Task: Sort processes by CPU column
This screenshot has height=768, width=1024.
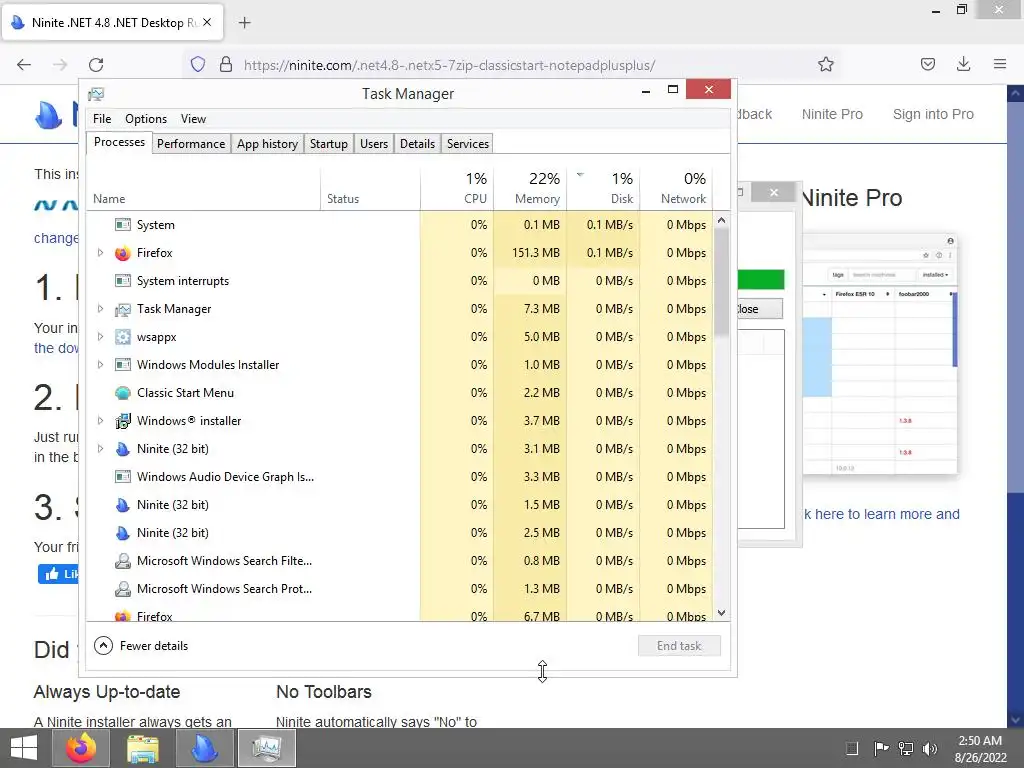Action: pyautogui.click(x=457, y=188)
